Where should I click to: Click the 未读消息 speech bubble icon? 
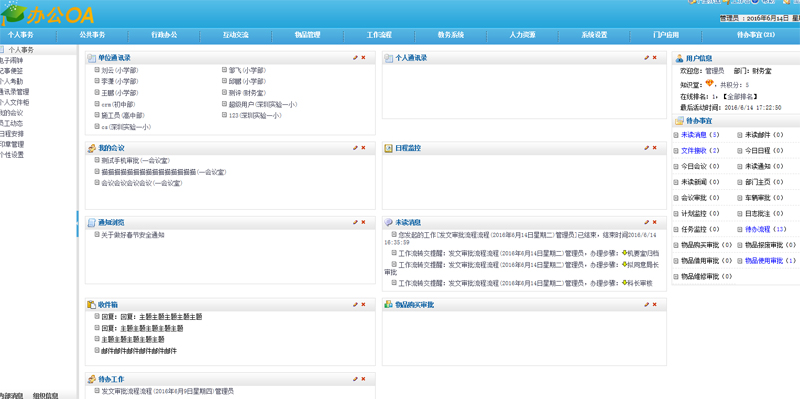pyautogui.click(x=389, y=222)
